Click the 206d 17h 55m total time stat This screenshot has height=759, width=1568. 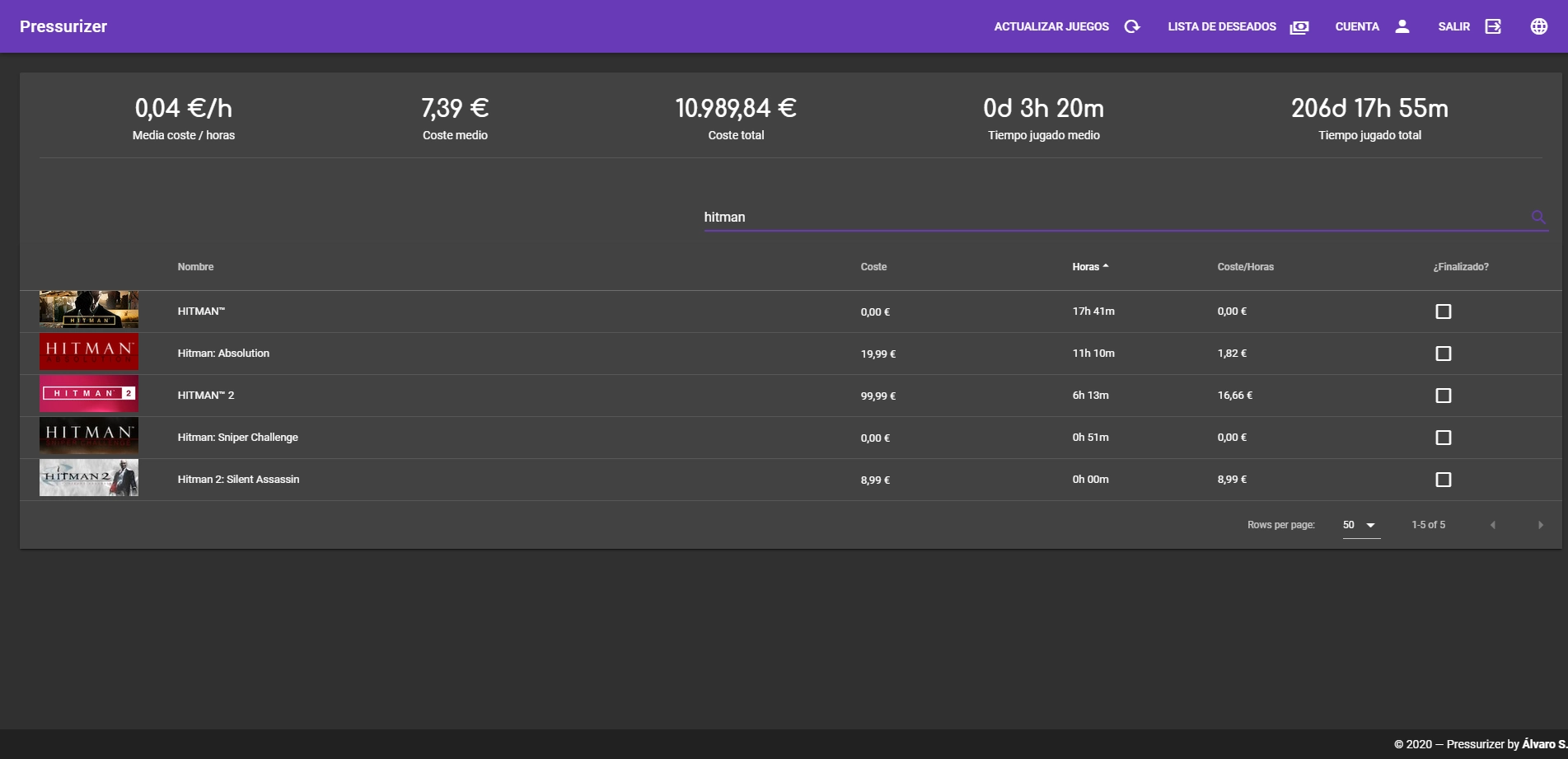point(1369,108)
